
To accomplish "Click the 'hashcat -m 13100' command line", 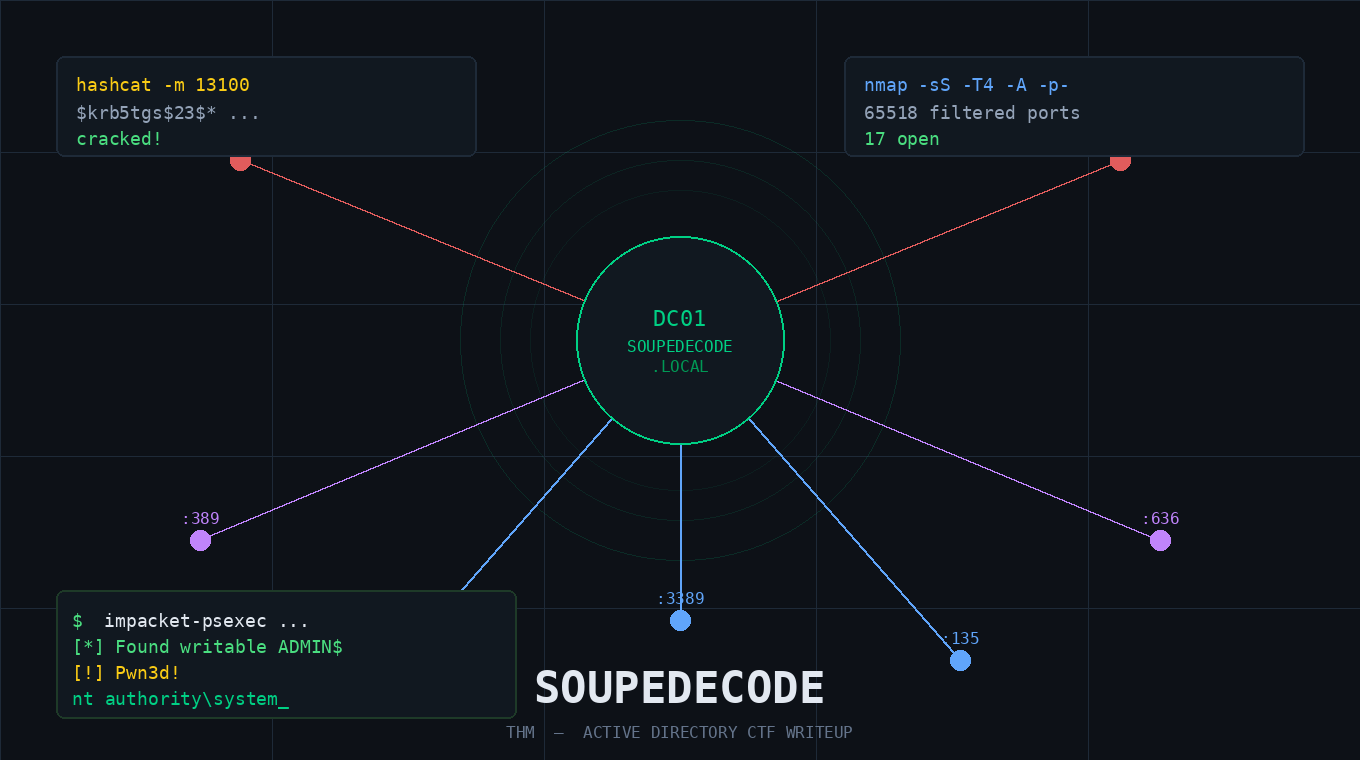I will click(163, 86).
